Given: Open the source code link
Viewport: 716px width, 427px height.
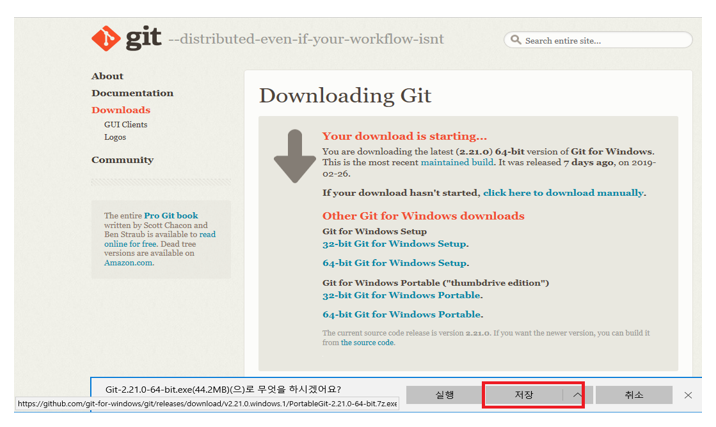Looking at the screenshot, I should point(367,343).
